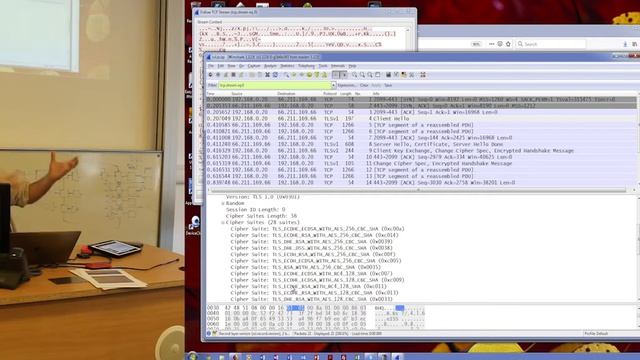Open the Statistics menu
This screenshot has width=640, height=360.
(287, 66)
